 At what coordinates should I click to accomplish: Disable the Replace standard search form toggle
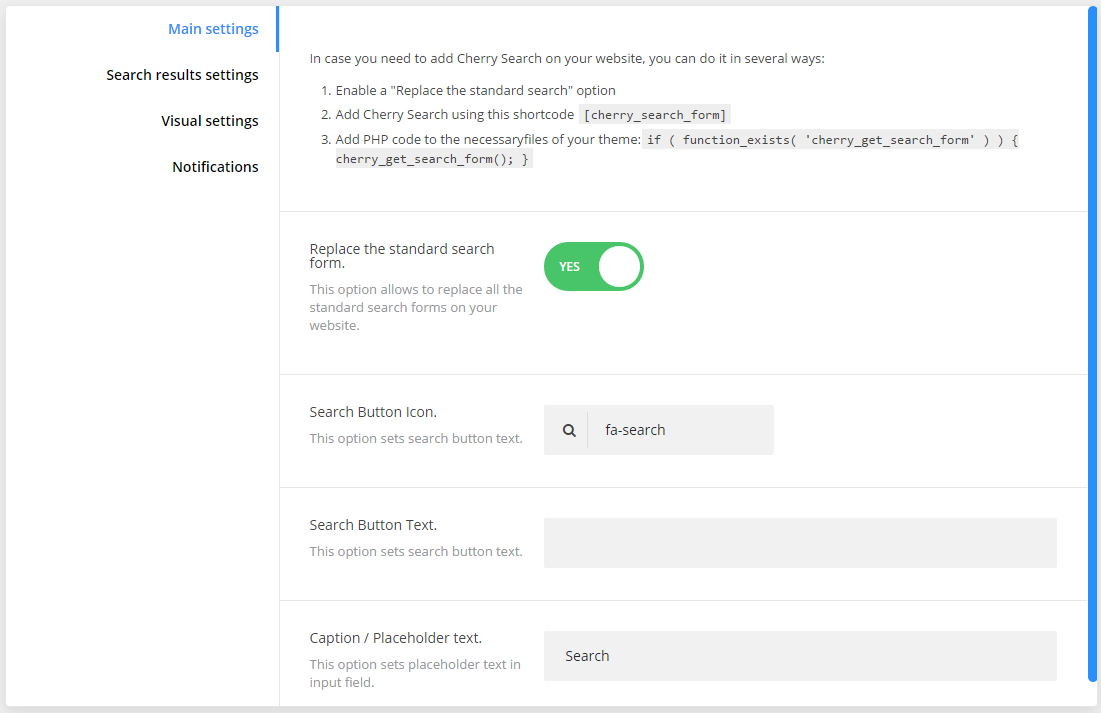click(593, 267)
